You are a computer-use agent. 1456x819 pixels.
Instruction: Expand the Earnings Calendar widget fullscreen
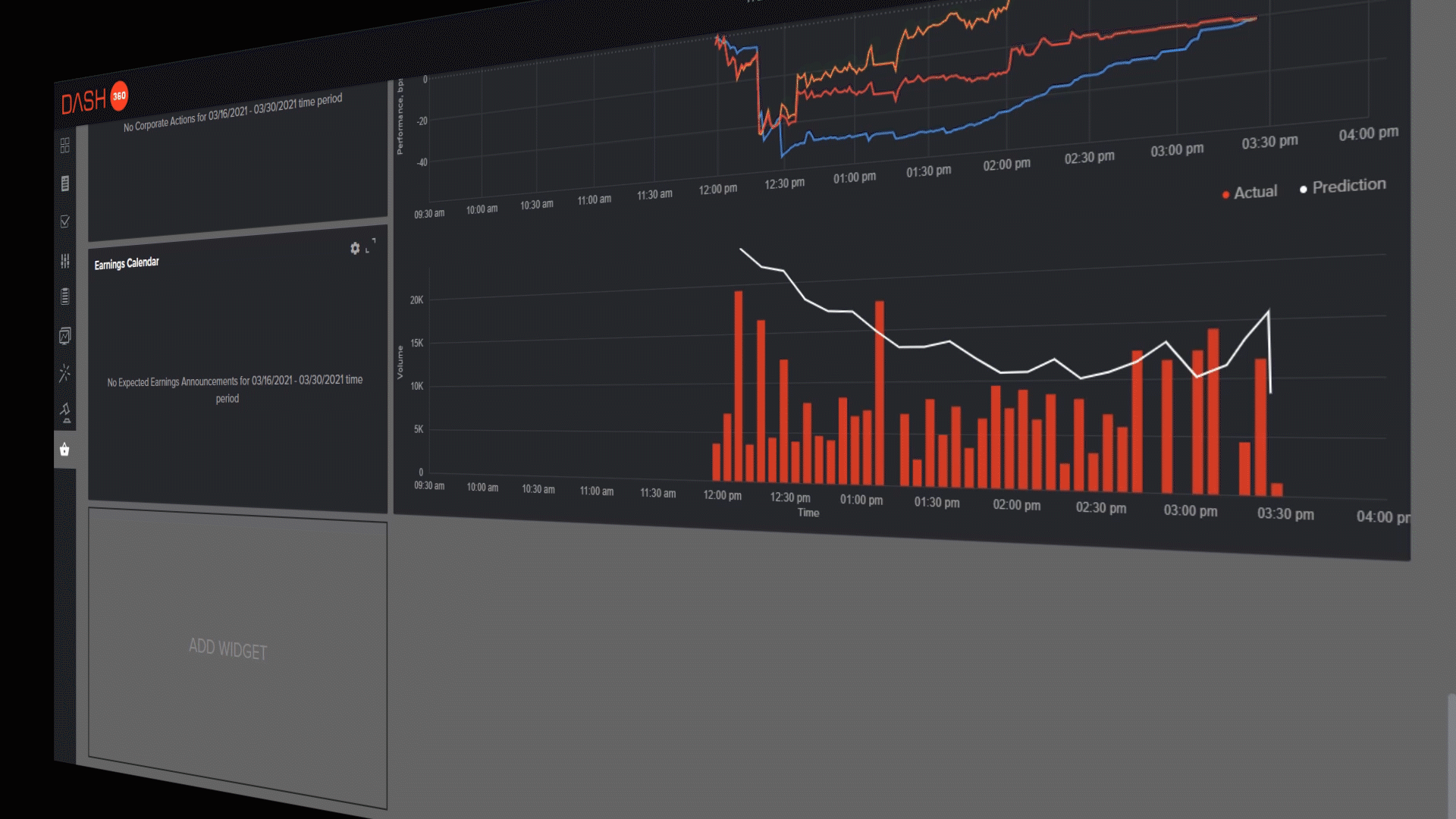pyautogui.click(x=371, y=246)
